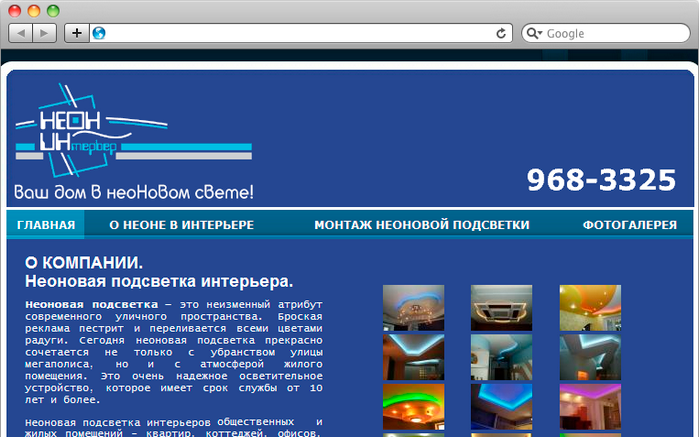Screen dimensions: 699x437
Task: Open the yellow-orange ceiling photo thumbnail
Action: tap(590, 307)
